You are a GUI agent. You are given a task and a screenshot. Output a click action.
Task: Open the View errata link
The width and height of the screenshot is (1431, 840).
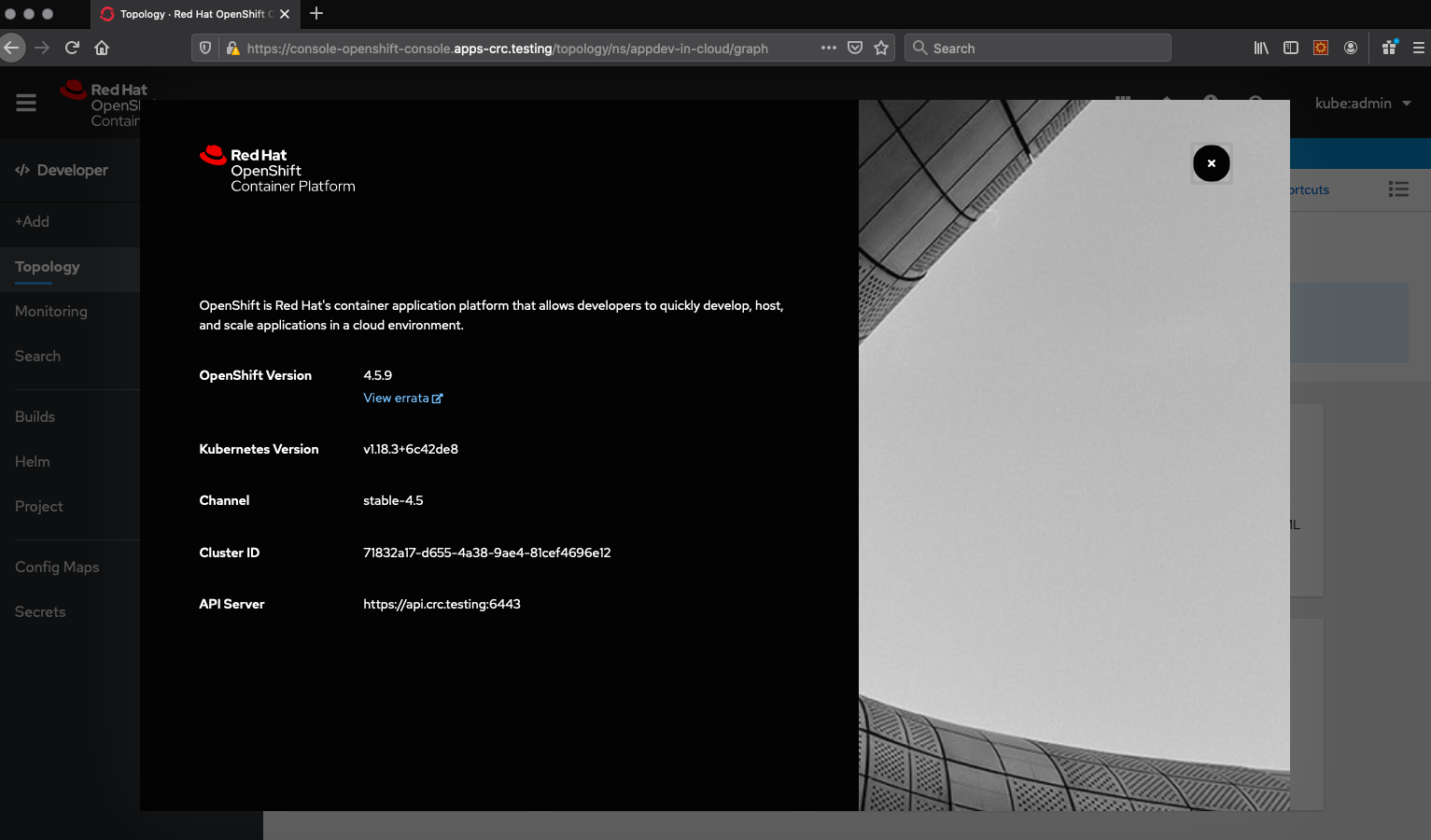coord(397,398)
